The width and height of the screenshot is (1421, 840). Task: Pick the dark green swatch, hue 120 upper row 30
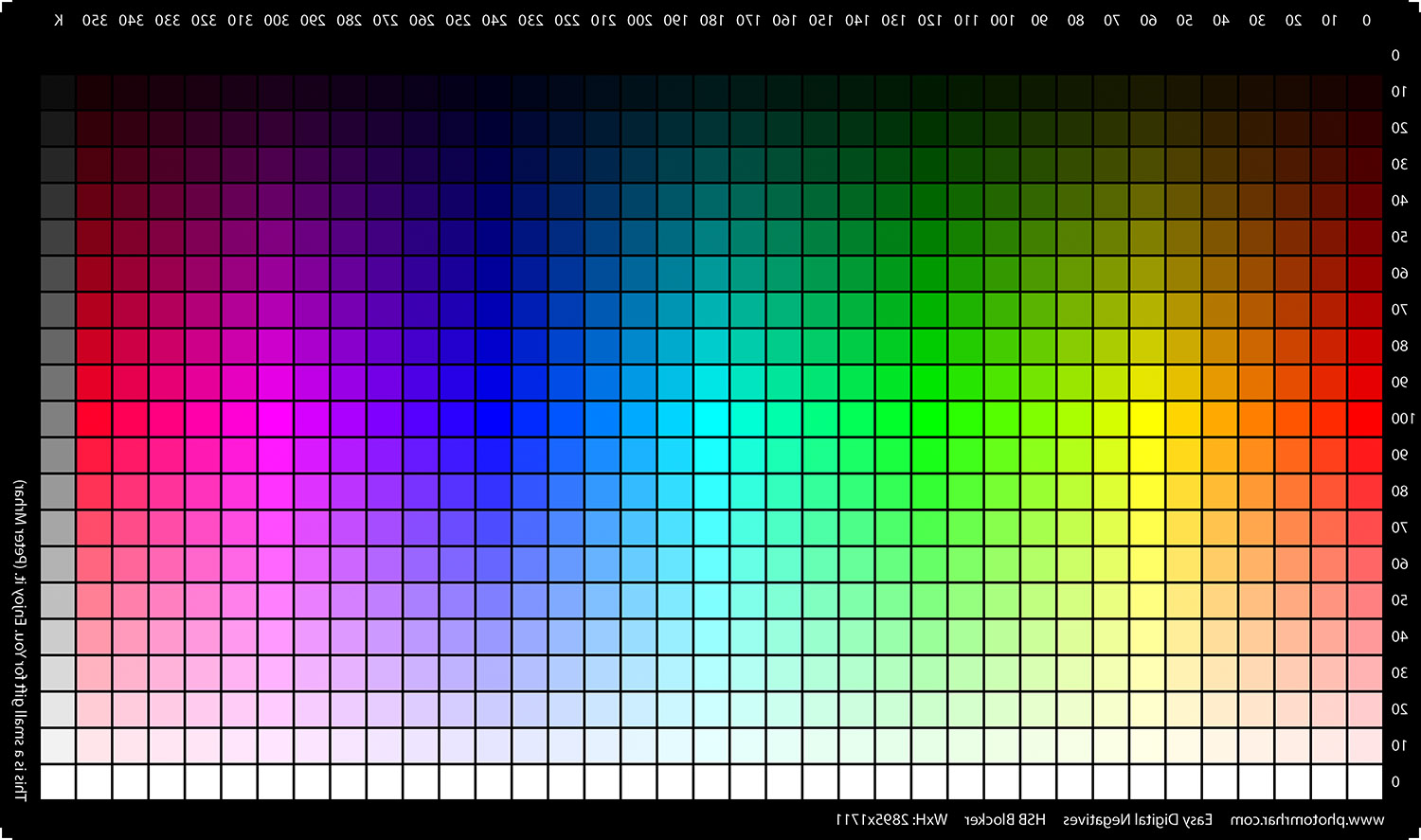pos(929,164)
